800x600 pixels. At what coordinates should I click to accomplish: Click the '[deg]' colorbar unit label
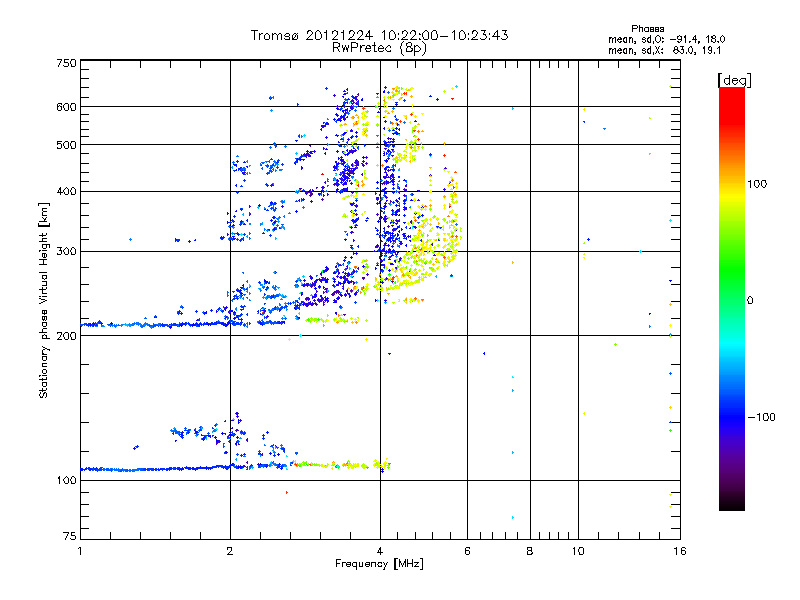[x=734, y=80]
